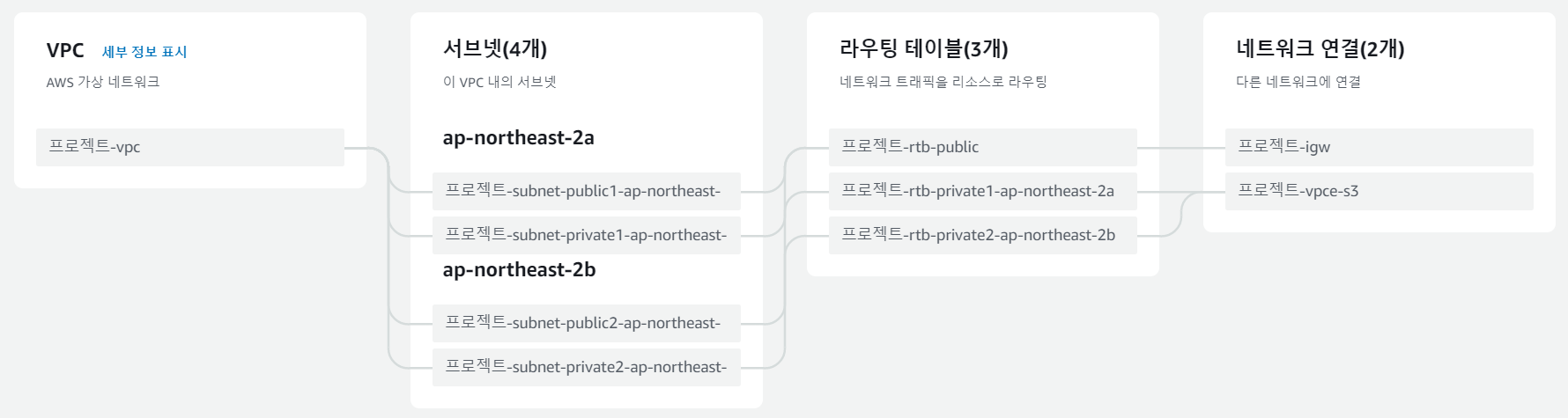Select the 프로젝트-rtb-public route table
1568x418 pixels.
[982, 147]
